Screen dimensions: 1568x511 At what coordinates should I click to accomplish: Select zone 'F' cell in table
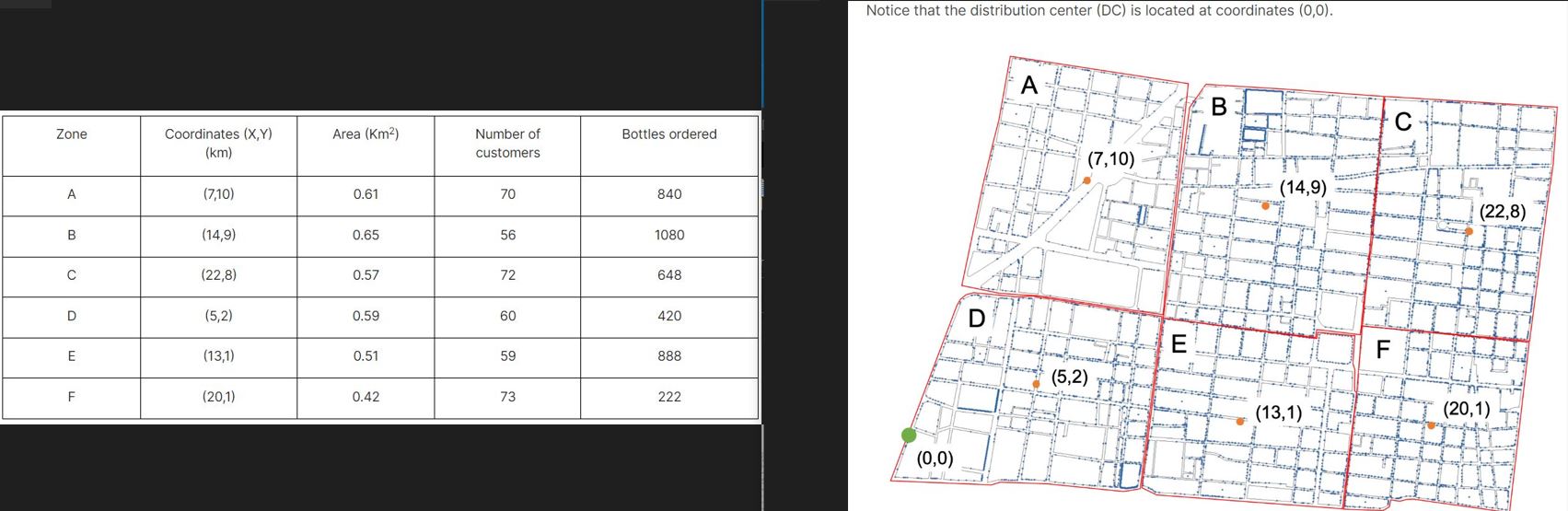[x=72, y=397]
